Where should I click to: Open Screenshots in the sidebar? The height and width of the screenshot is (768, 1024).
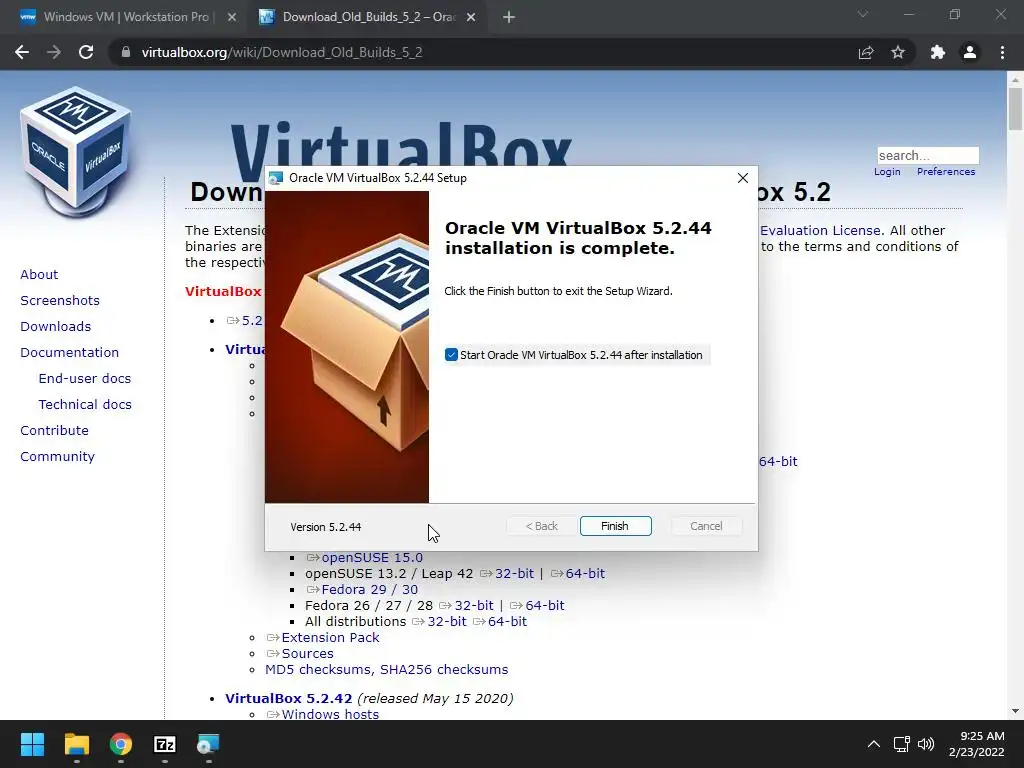tap(60, 300)
